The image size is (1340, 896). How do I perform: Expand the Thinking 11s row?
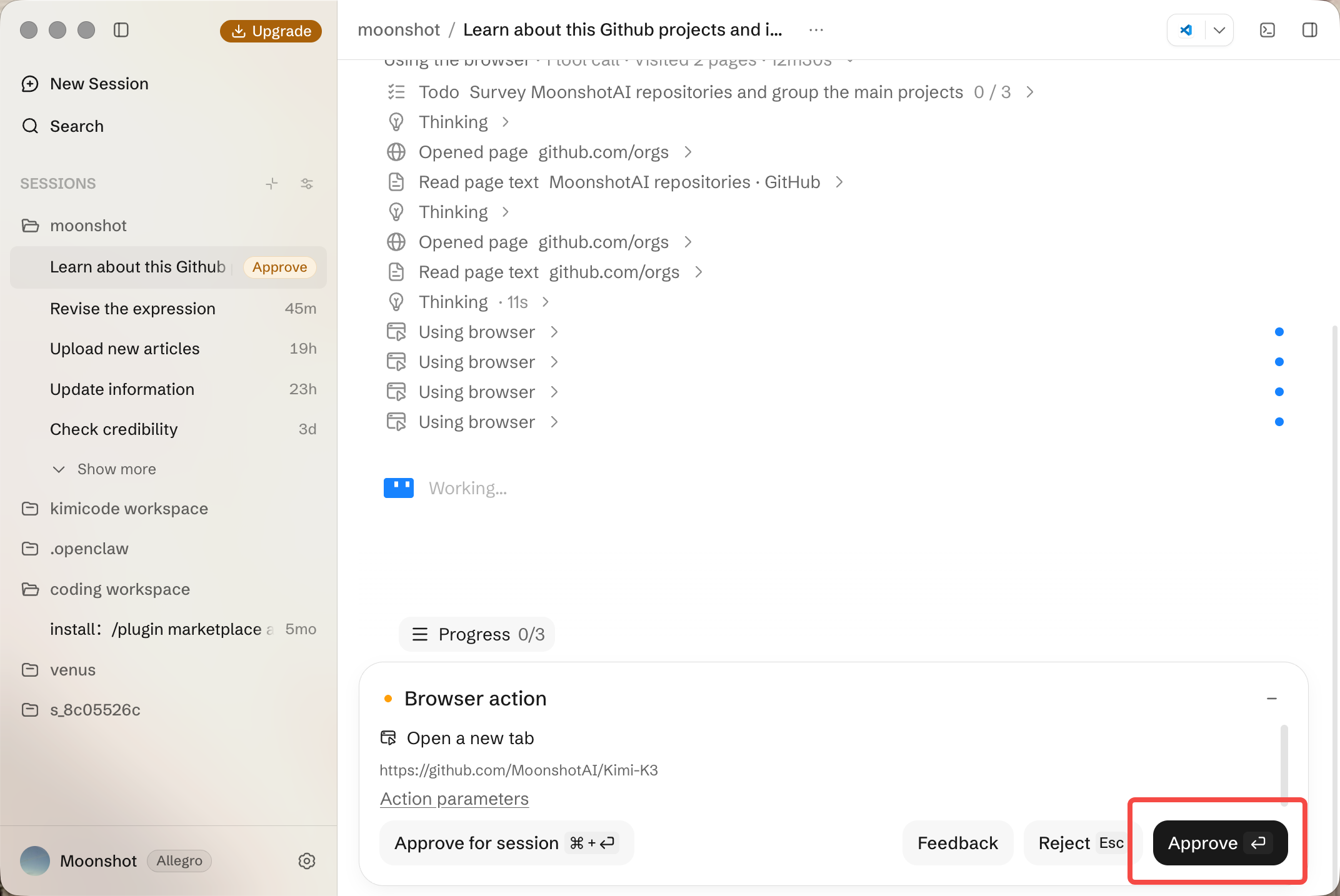tap(468, 302)
